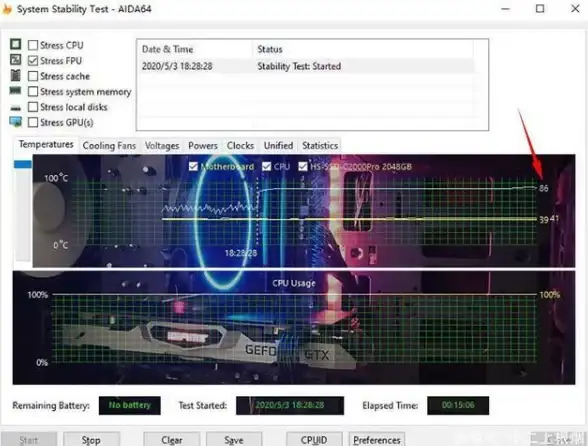Hide the HS-SSD-C2000Pro temperature line
Screen dimensions: 588x446
click(303, 166)
